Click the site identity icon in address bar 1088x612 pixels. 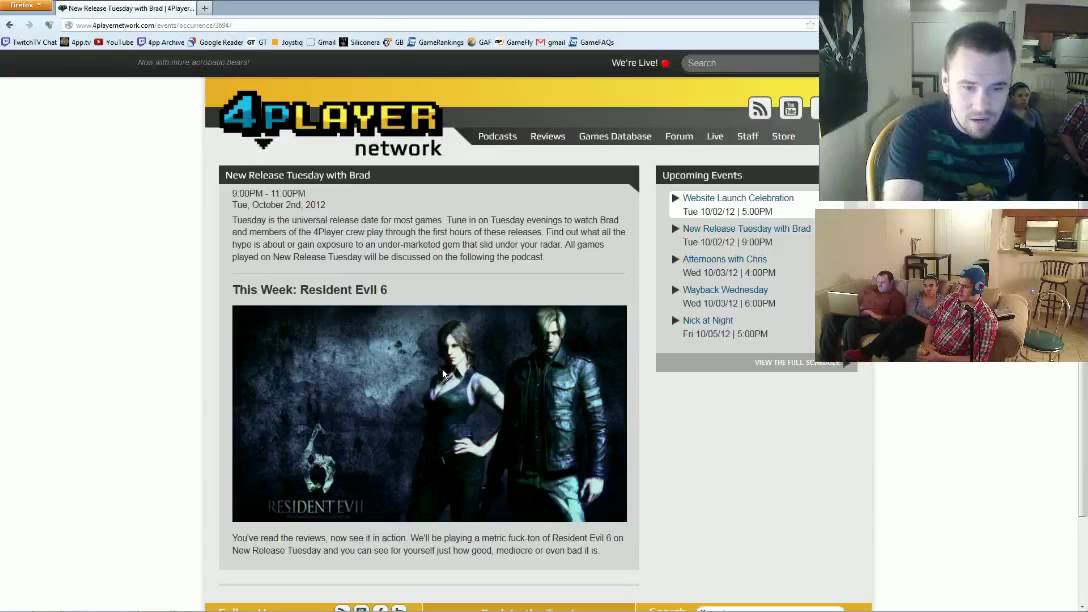[69, 25]
